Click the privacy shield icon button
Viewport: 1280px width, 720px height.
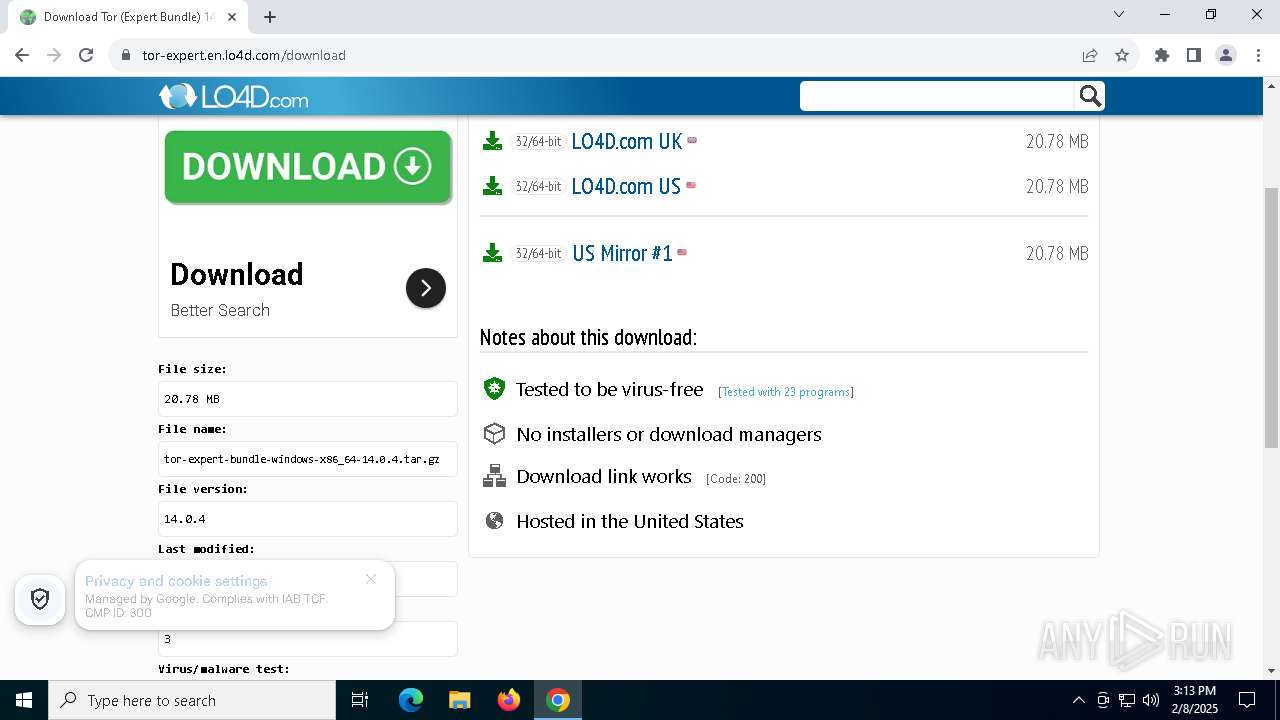40,599
